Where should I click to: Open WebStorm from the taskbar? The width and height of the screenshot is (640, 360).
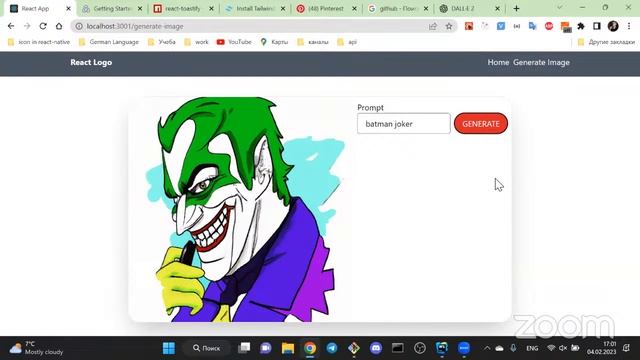pos(442,348)
